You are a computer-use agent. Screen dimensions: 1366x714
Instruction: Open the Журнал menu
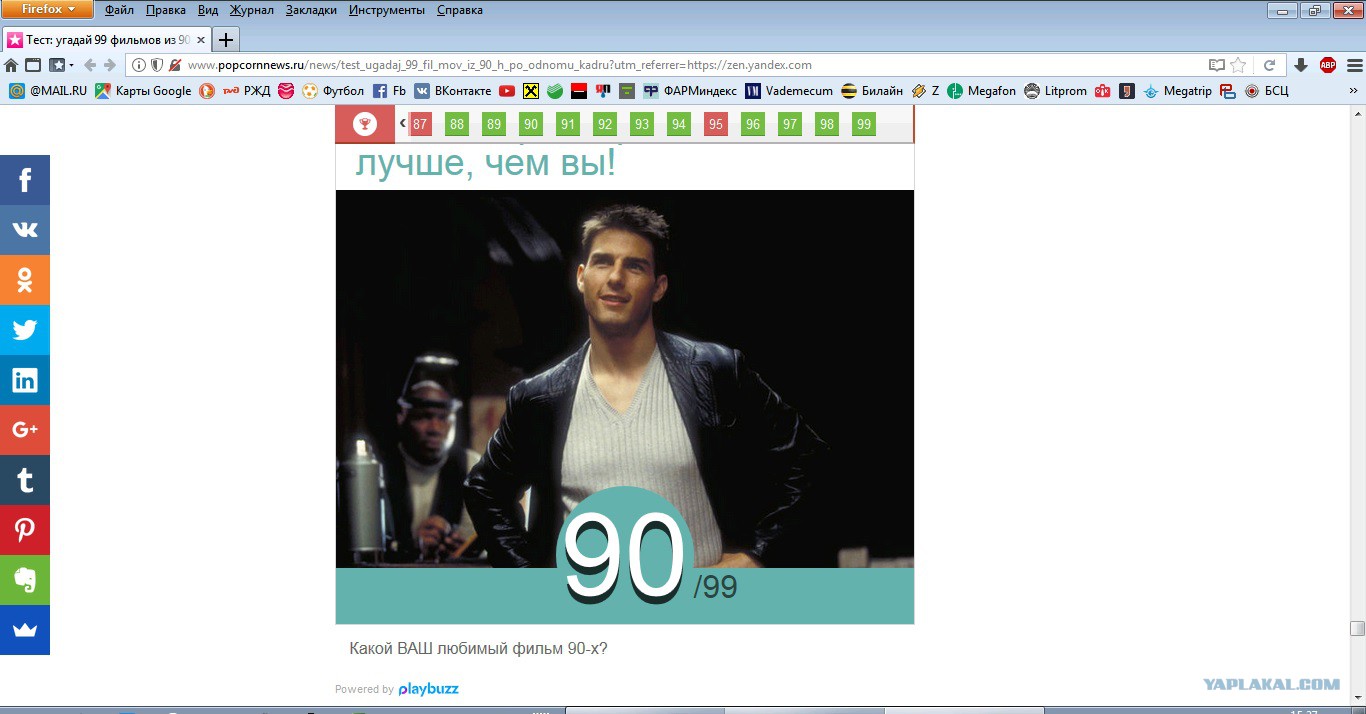(x=252, y=10)
